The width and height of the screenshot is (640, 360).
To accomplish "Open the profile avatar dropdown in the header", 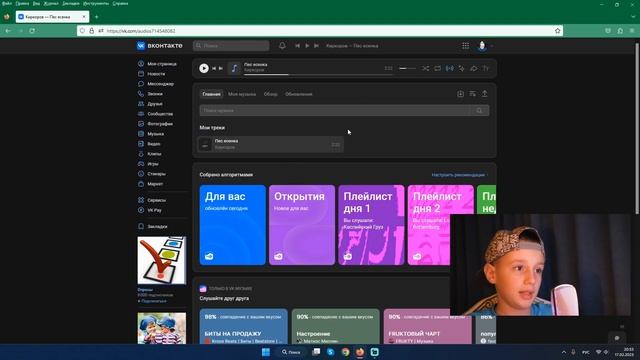I will coord(484,46).
